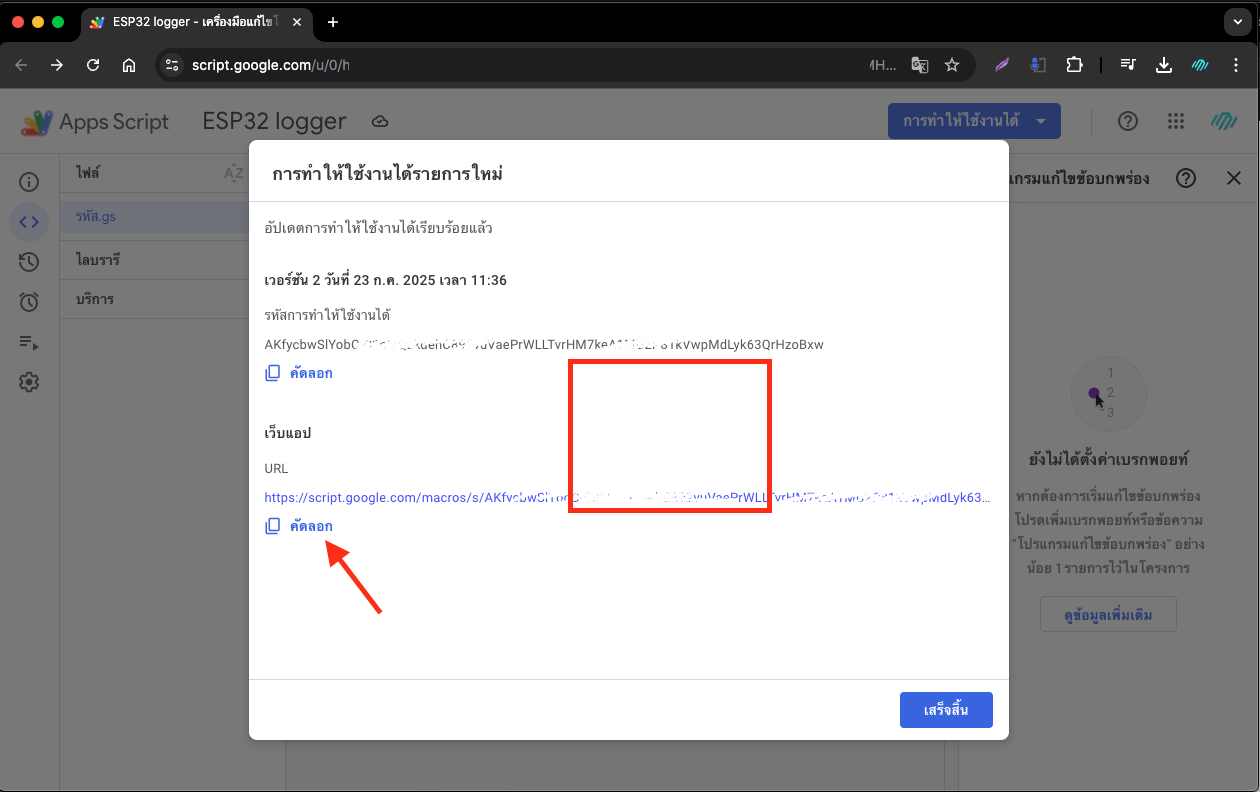Bookmark this page with the star icon
Screen dimensions: 1260x792
952,65
